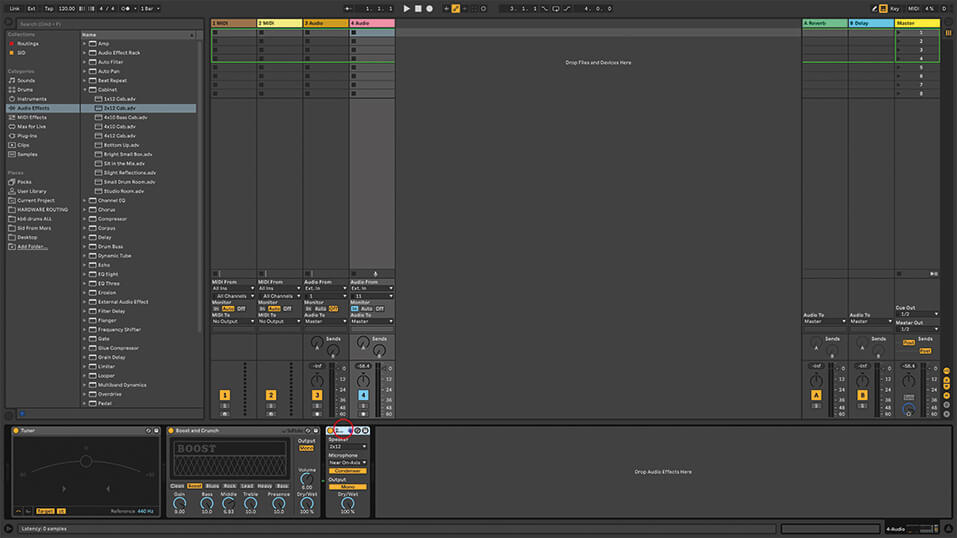Open Current Project in browser
Image resolution: width=957 pixels, height=538 pixels.
point(35,200)
